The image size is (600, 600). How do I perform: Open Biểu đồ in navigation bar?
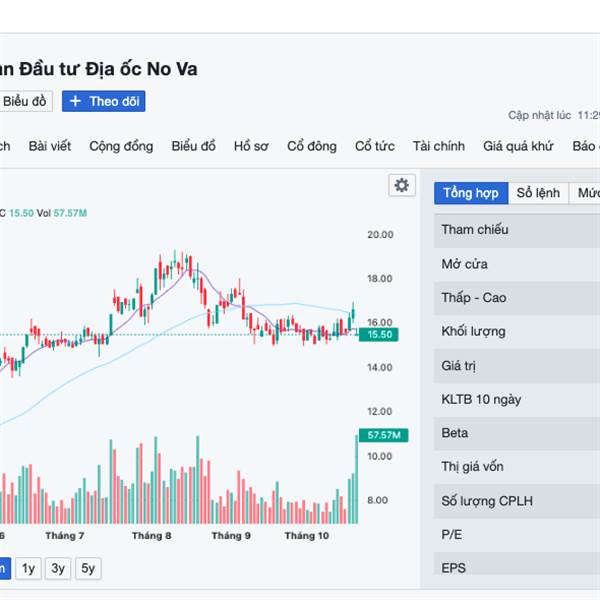(x=193, y=146)
